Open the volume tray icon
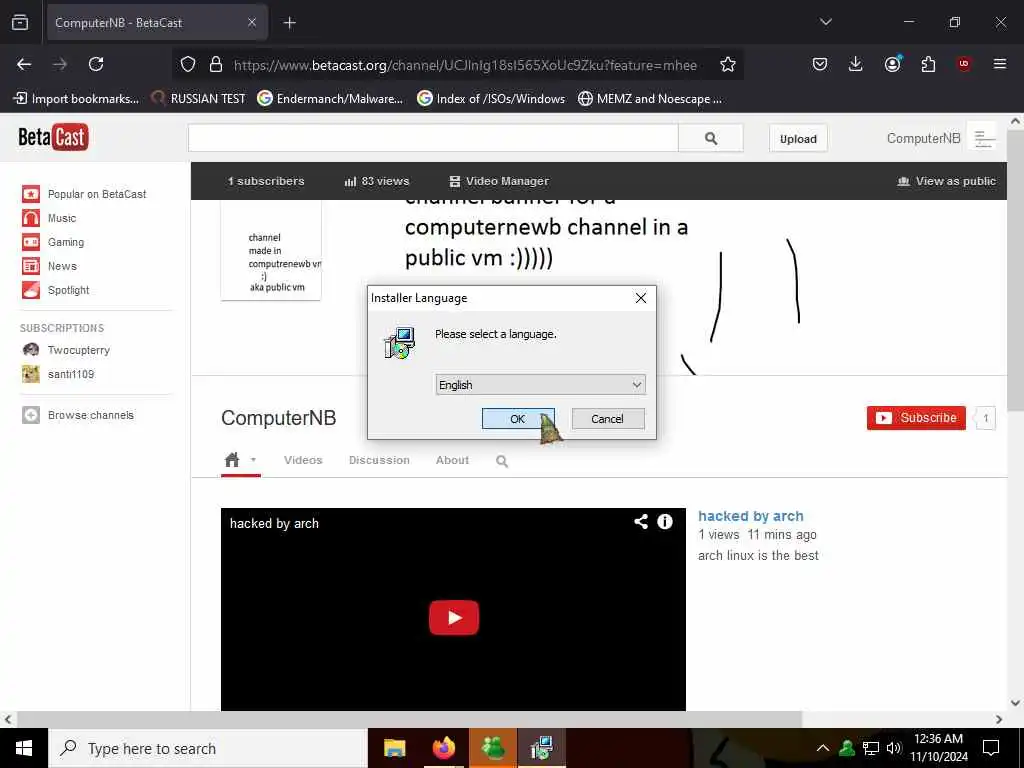This screenshot has width=1024, height=768. point(894,748)
